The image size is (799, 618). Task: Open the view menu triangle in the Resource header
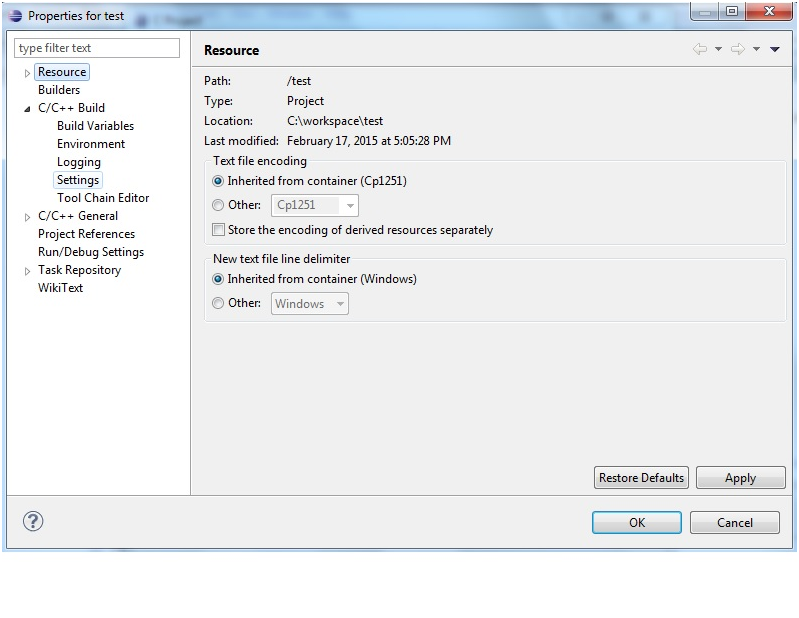(x=775, y=49)
